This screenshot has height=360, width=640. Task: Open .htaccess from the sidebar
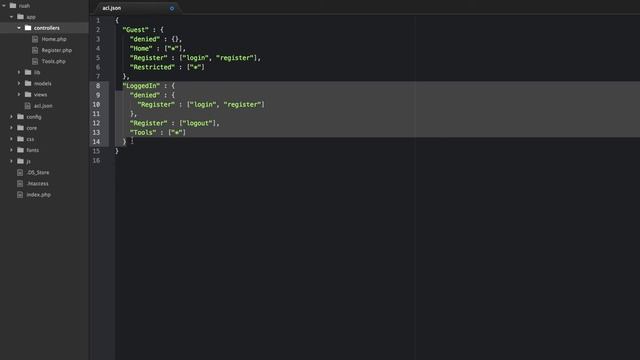pos(38,183)
